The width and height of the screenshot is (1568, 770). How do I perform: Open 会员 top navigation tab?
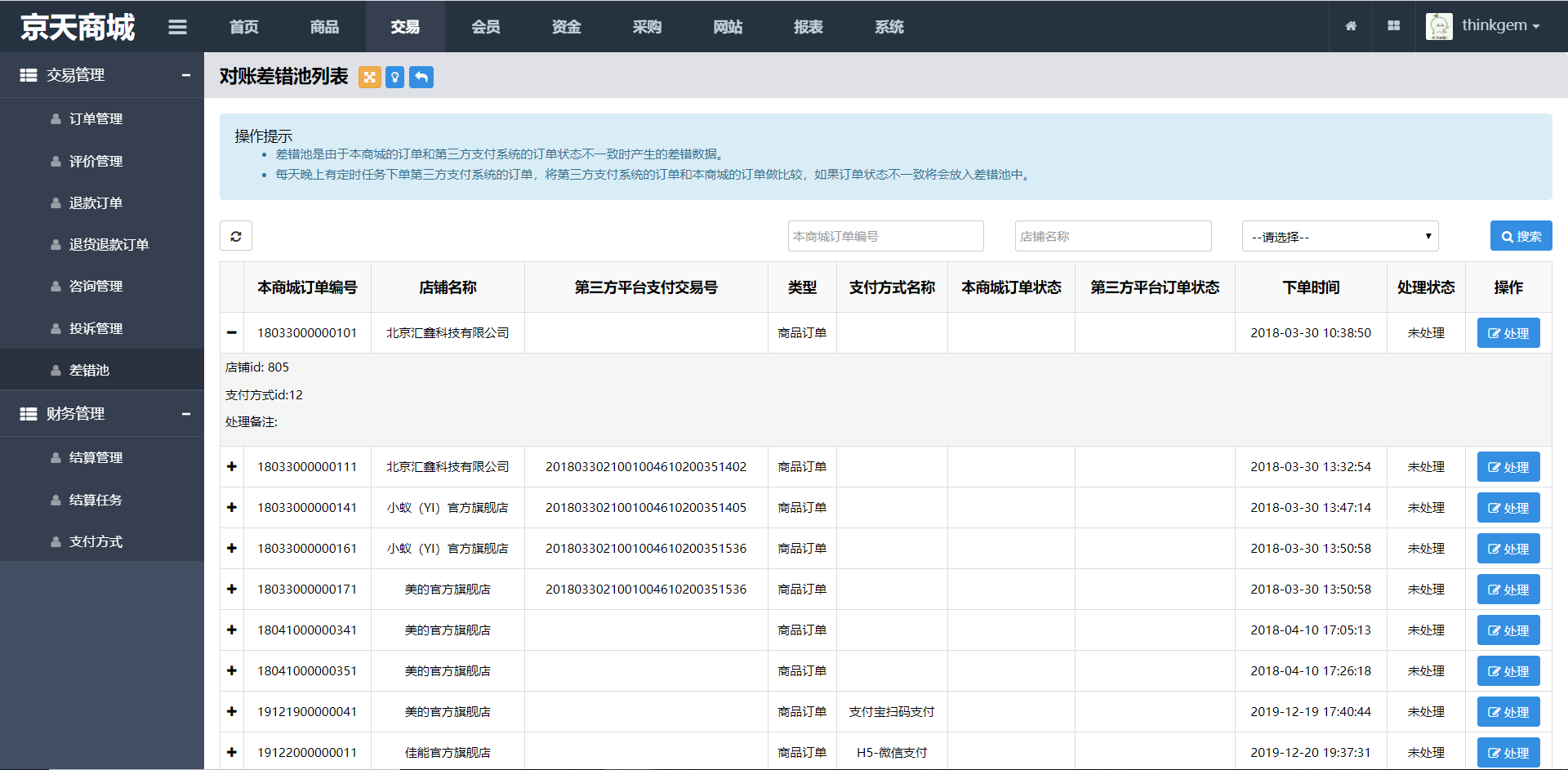click(486, 27)
